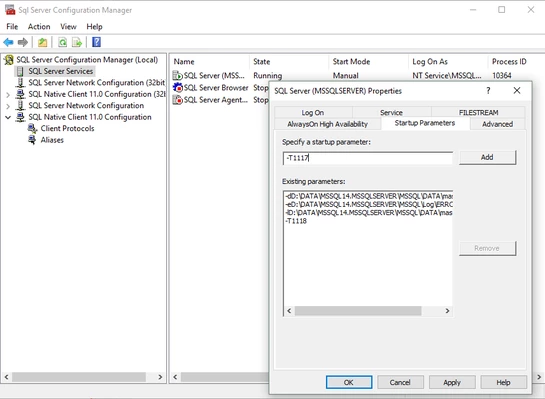
Task: Select the -lD:\DATA existing parameter line
Action: [368, 213]
